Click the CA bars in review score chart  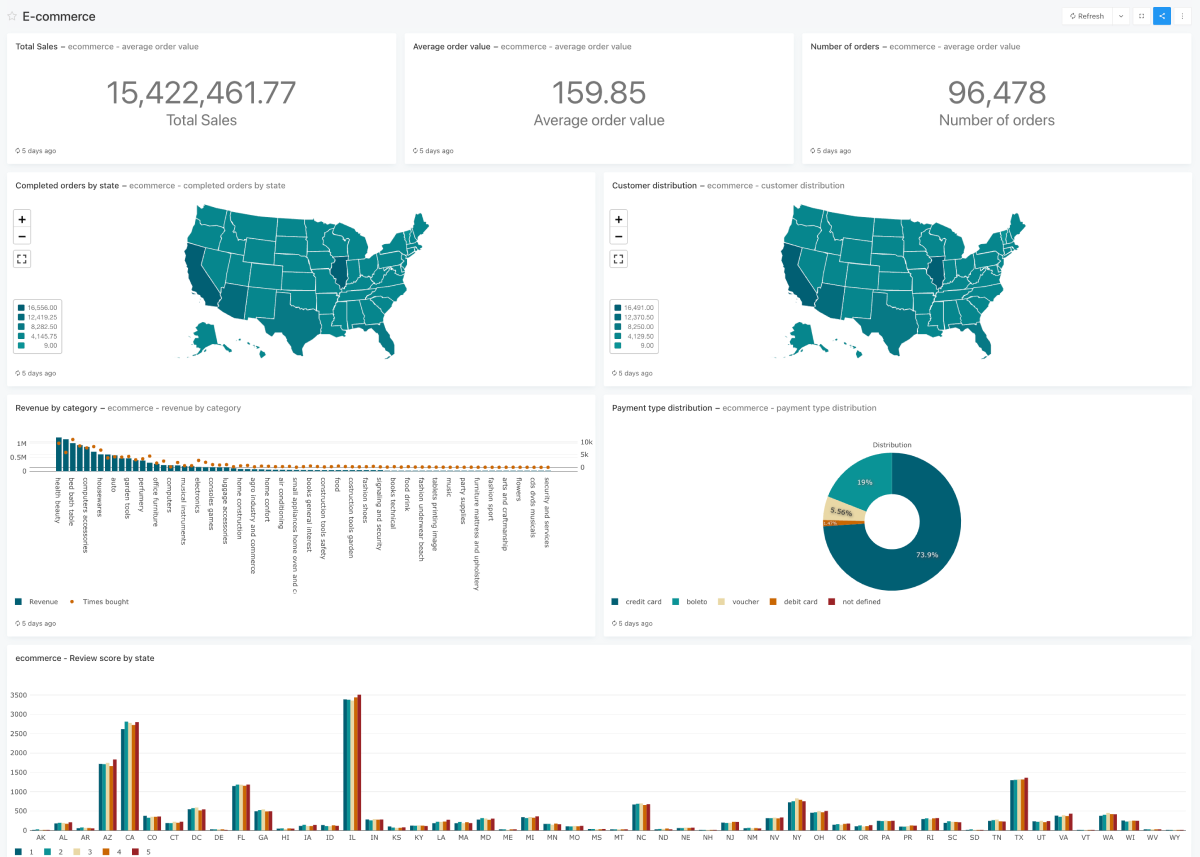click(x=130, y=775)
